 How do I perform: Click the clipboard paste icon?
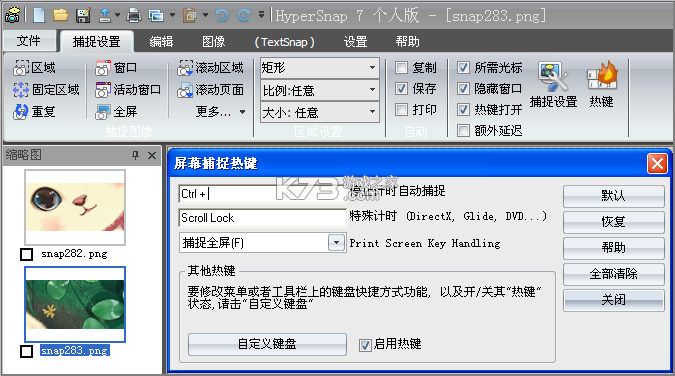(189, 16)
